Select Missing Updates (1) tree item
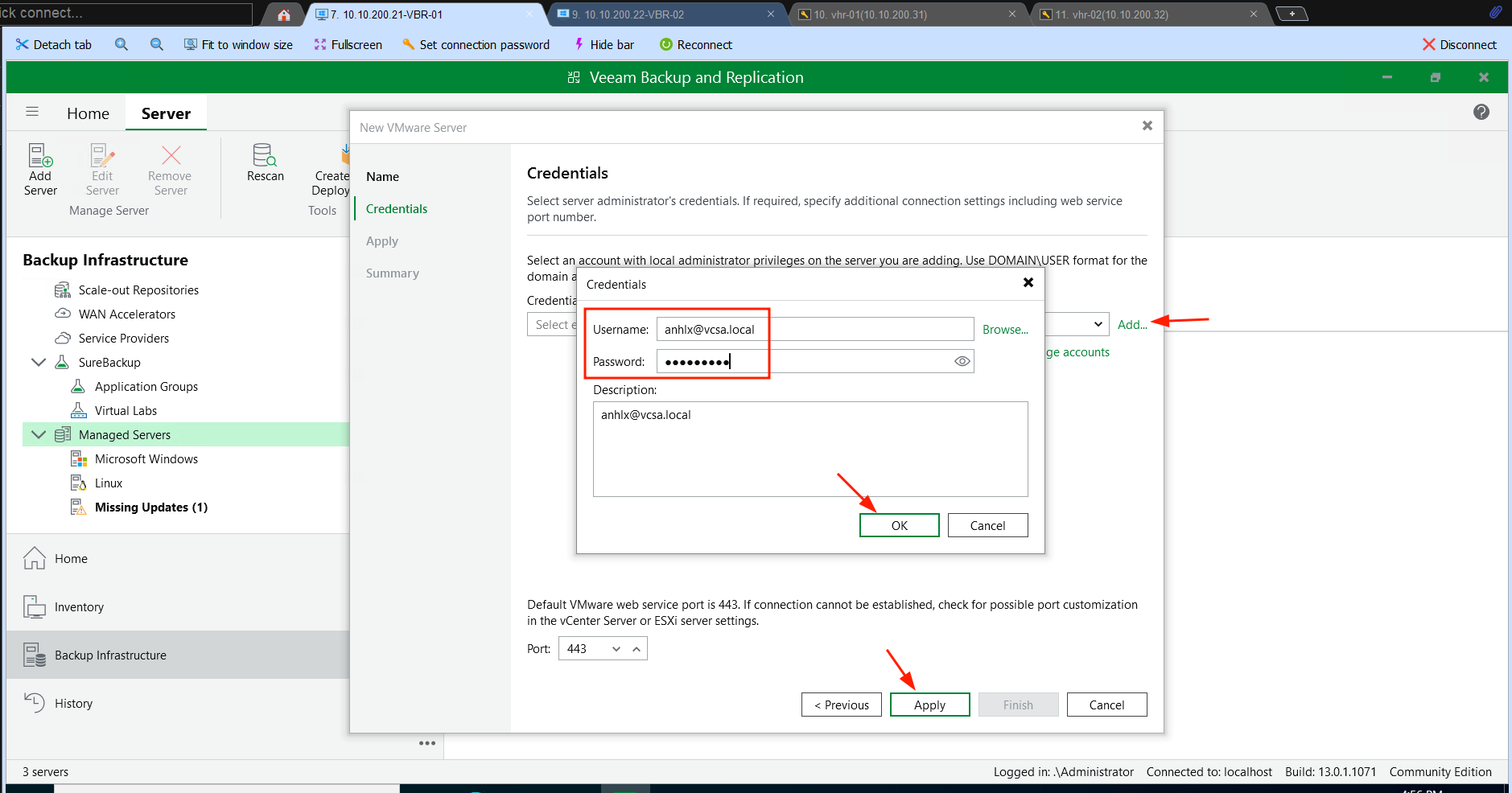 tap(150, 507)
